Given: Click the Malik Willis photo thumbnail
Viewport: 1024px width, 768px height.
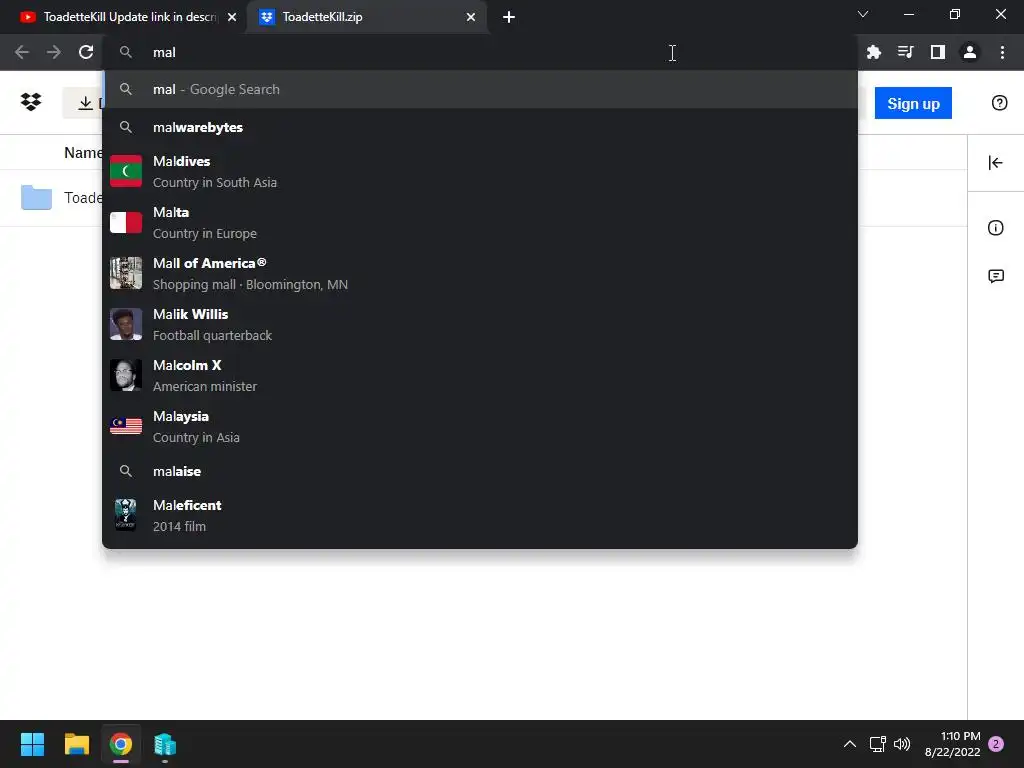Looking at the screenshot, I should coord(125,324).
